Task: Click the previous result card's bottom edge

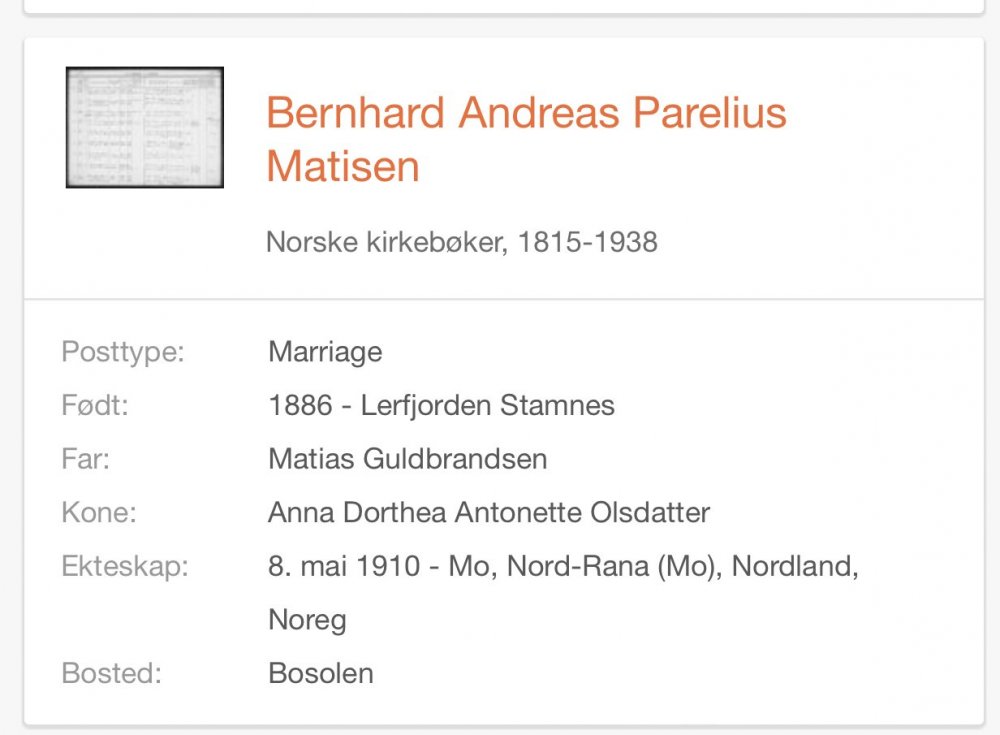Action: click(x=504, y=11)
